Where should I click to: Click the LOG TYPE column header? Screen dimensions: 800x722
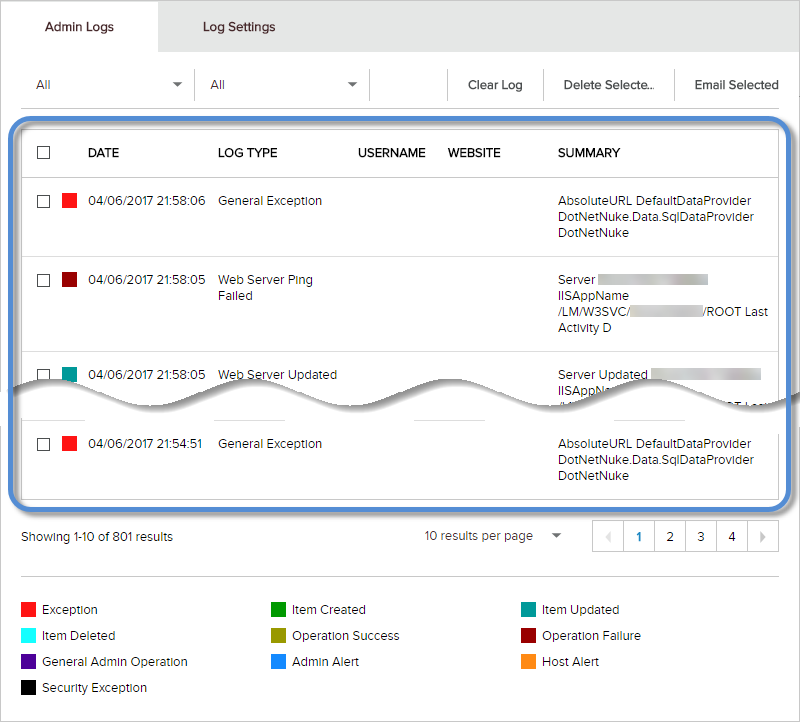coord(247,153)
